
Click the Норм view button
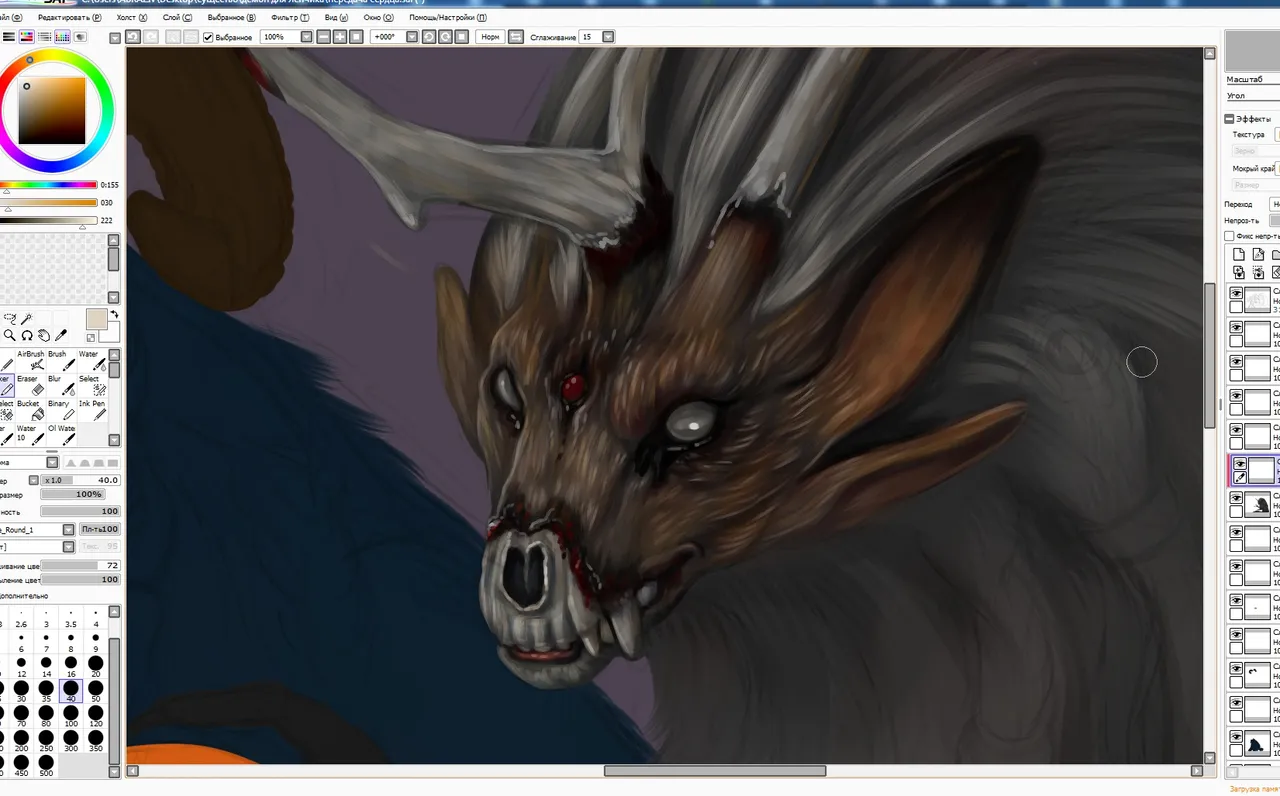click(x=490, y=37)
